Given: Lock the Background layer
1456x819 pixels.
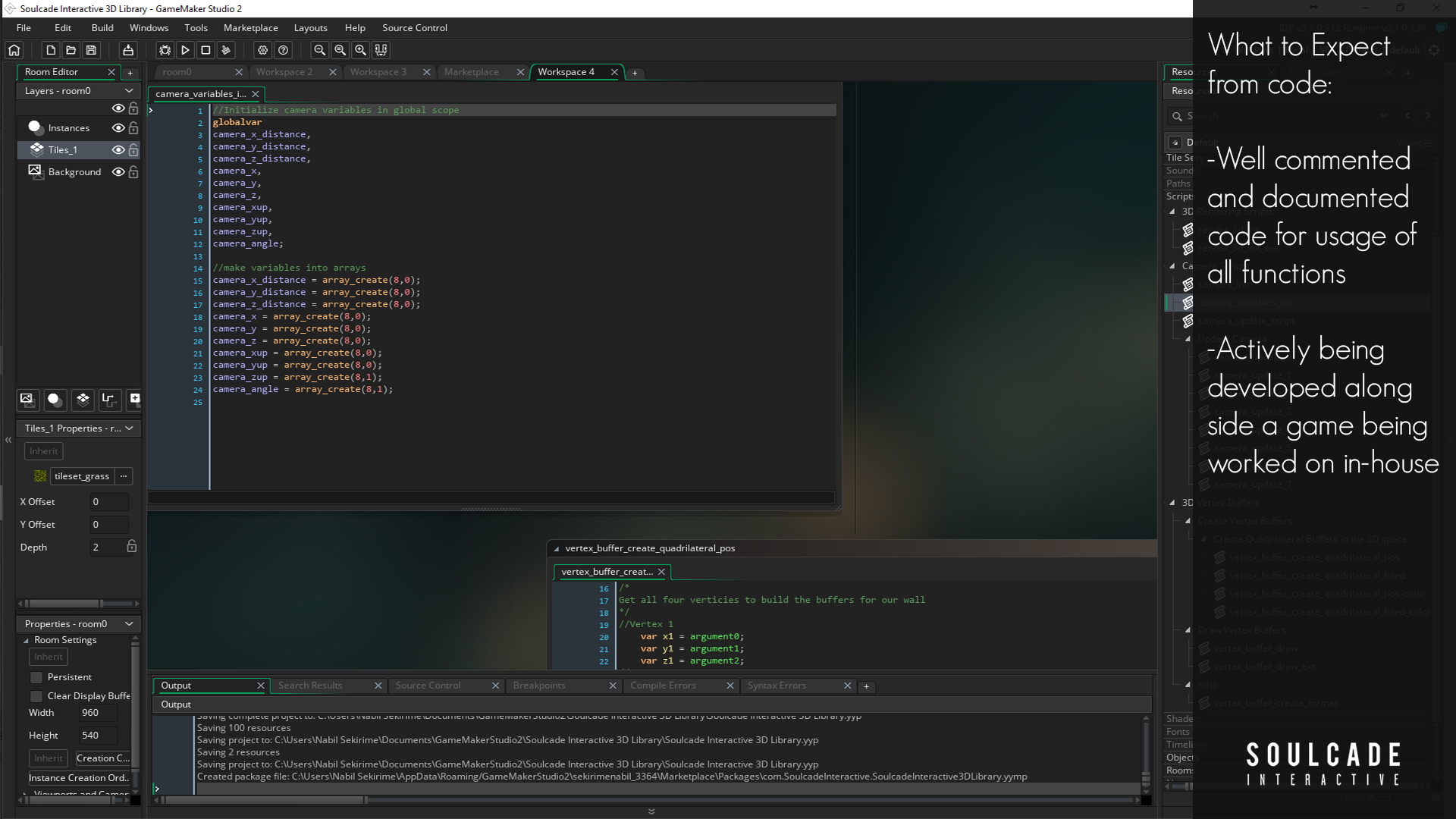Looking at the screenshot, I should [x=133, y=172].
